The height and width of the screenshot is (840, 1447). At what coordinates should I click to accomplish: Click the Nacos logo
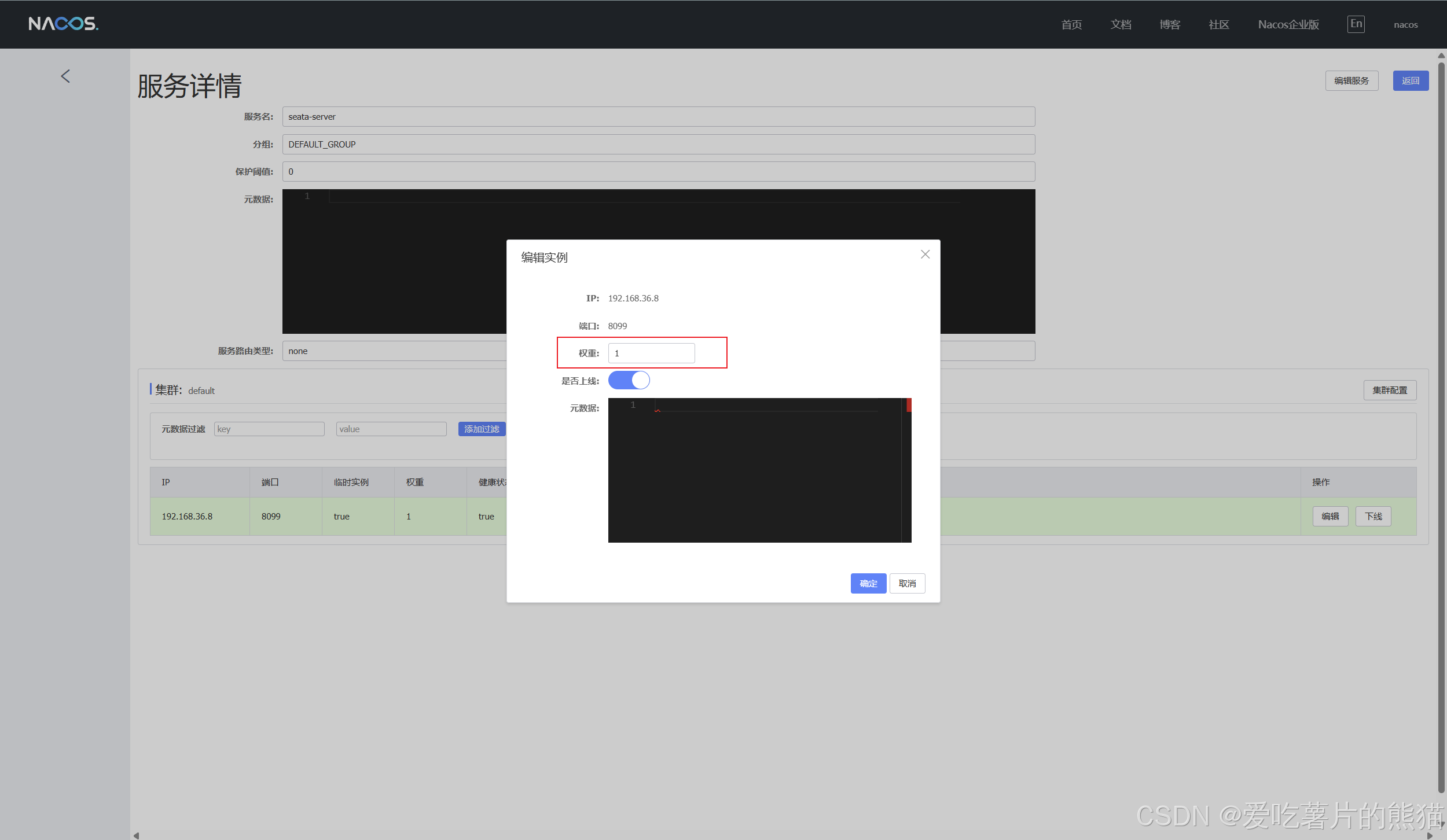pos(63,24)
